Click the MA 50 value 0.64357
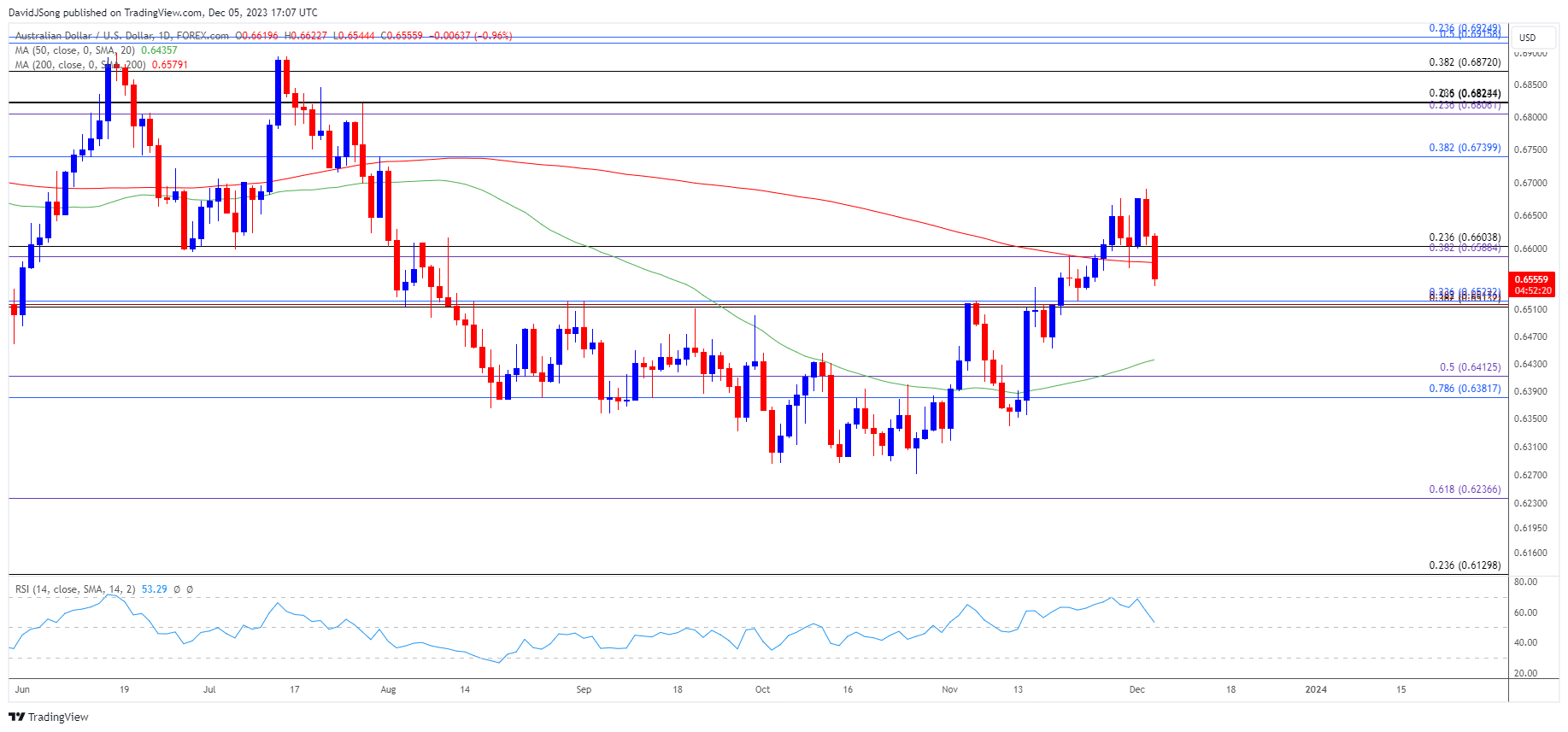1568x732 pixels. click(159, 50)
